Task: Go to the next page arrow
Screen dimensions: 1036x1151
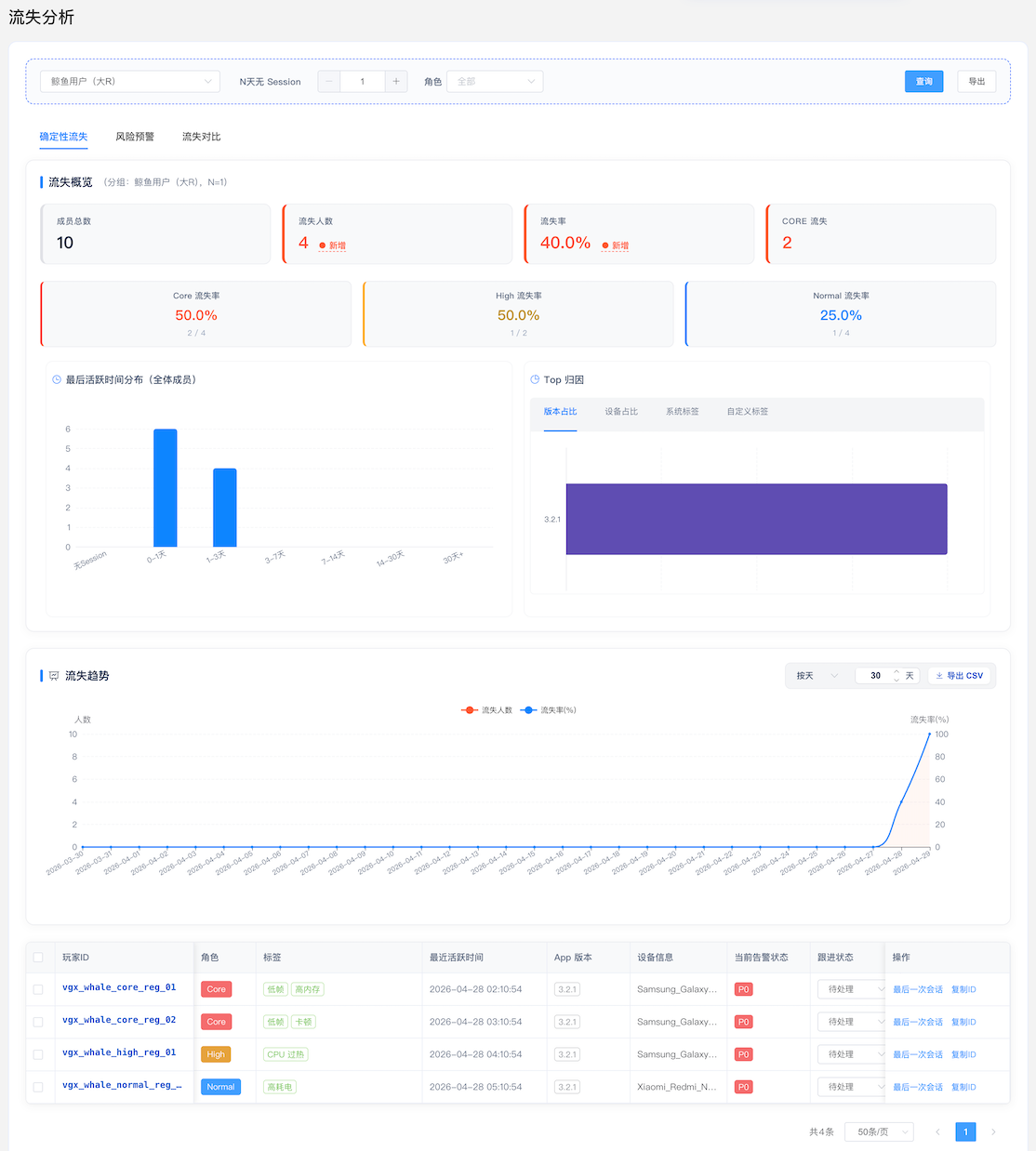Action: [x=993, y=1131]
